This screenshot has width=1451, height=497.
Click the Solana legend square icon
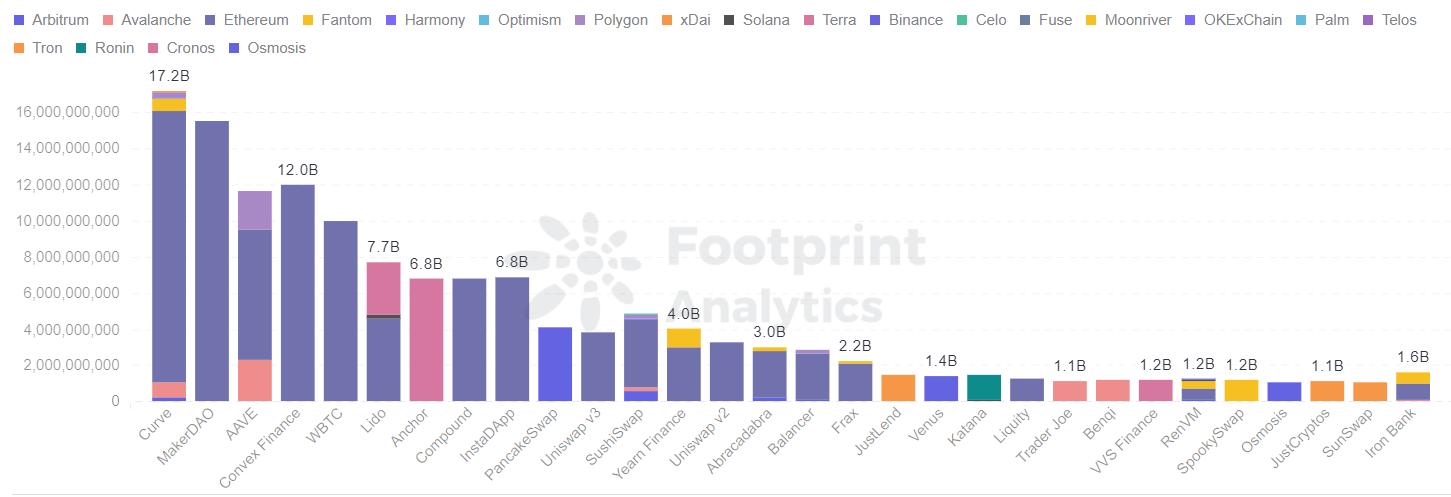pos(730,20)
